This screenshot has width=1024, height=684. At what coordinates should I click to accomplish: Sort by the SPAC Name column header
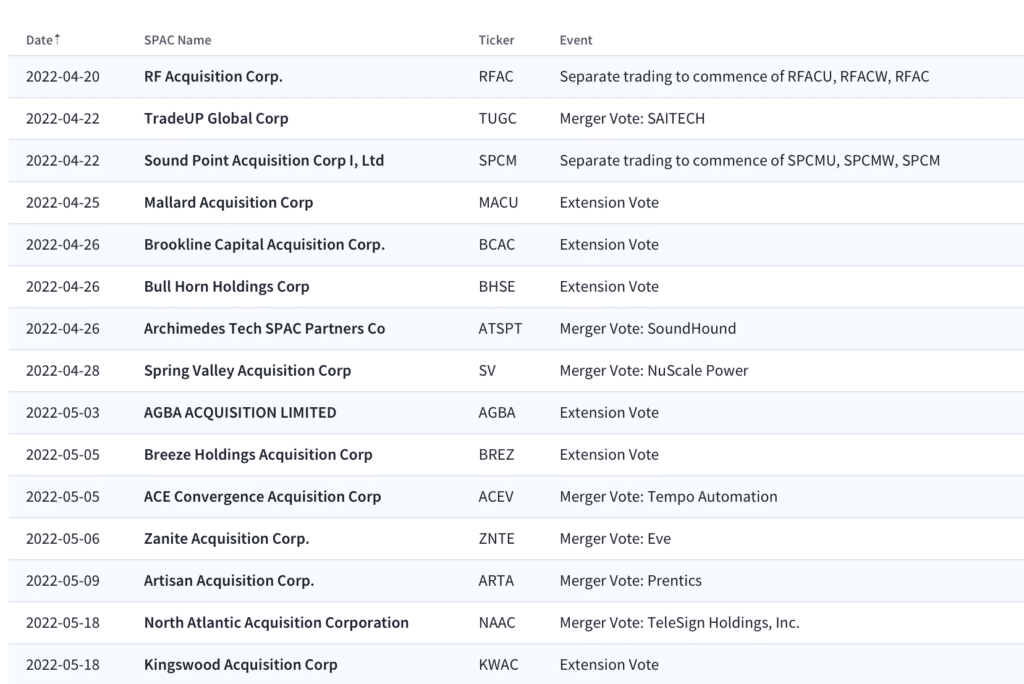178,40
